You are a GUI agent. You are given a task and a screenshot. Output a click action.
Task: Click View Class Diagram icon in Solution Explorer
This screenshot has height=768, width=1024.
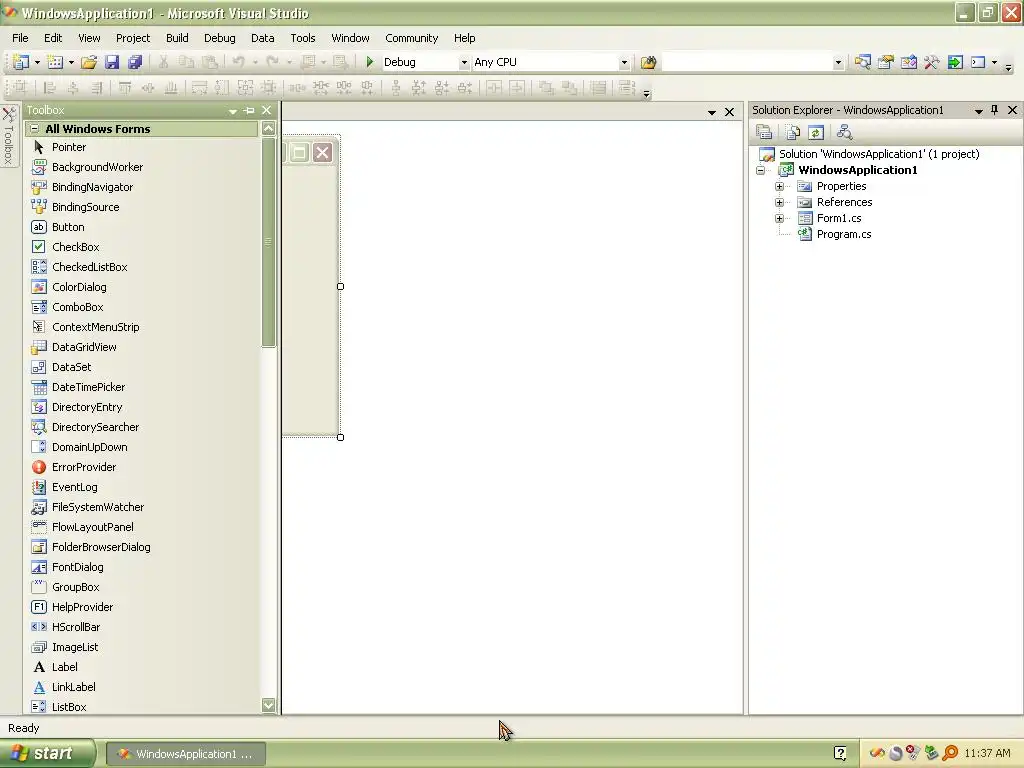click(844, 133)
